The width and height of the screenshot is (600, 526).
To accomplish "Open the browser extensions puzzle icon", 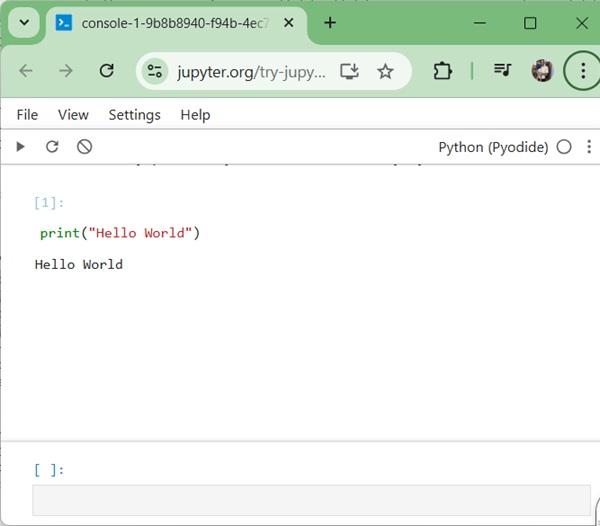I will (x=442, y=71).
